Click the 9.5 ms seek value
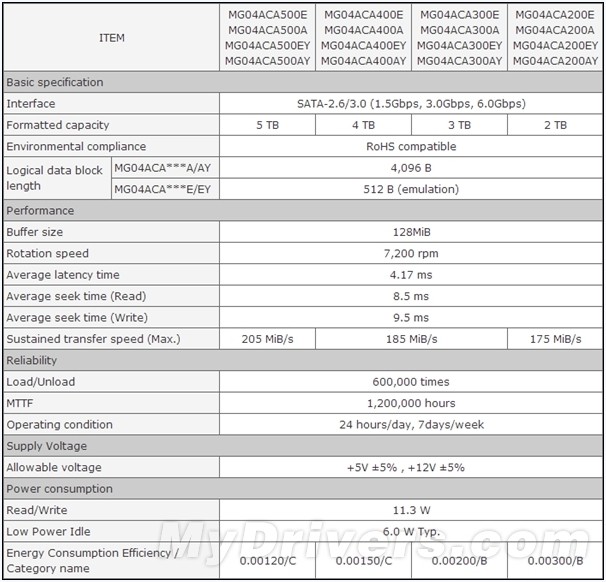The width and height of the screenshot is (606, 582). pos(411,318)
